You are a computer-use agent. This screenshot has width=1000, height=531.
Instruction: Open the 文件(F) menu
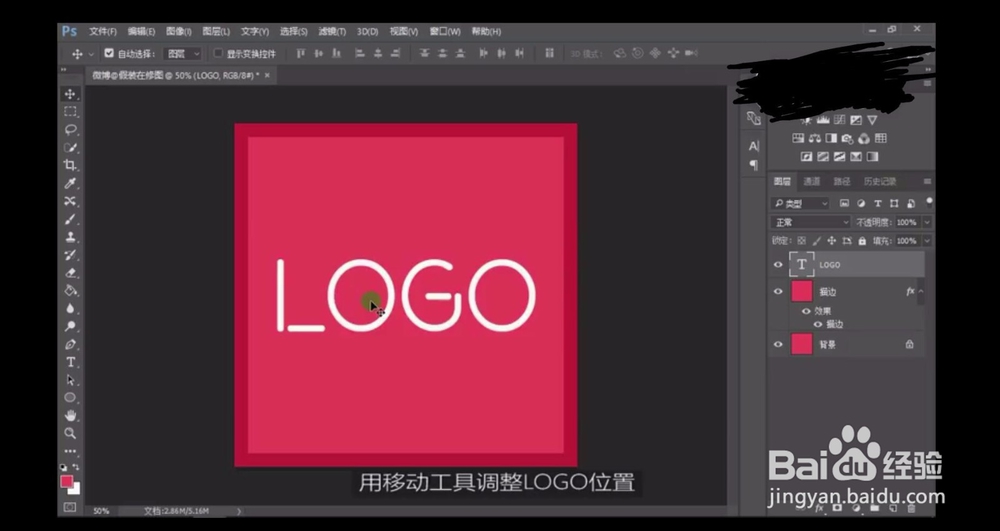103,31
